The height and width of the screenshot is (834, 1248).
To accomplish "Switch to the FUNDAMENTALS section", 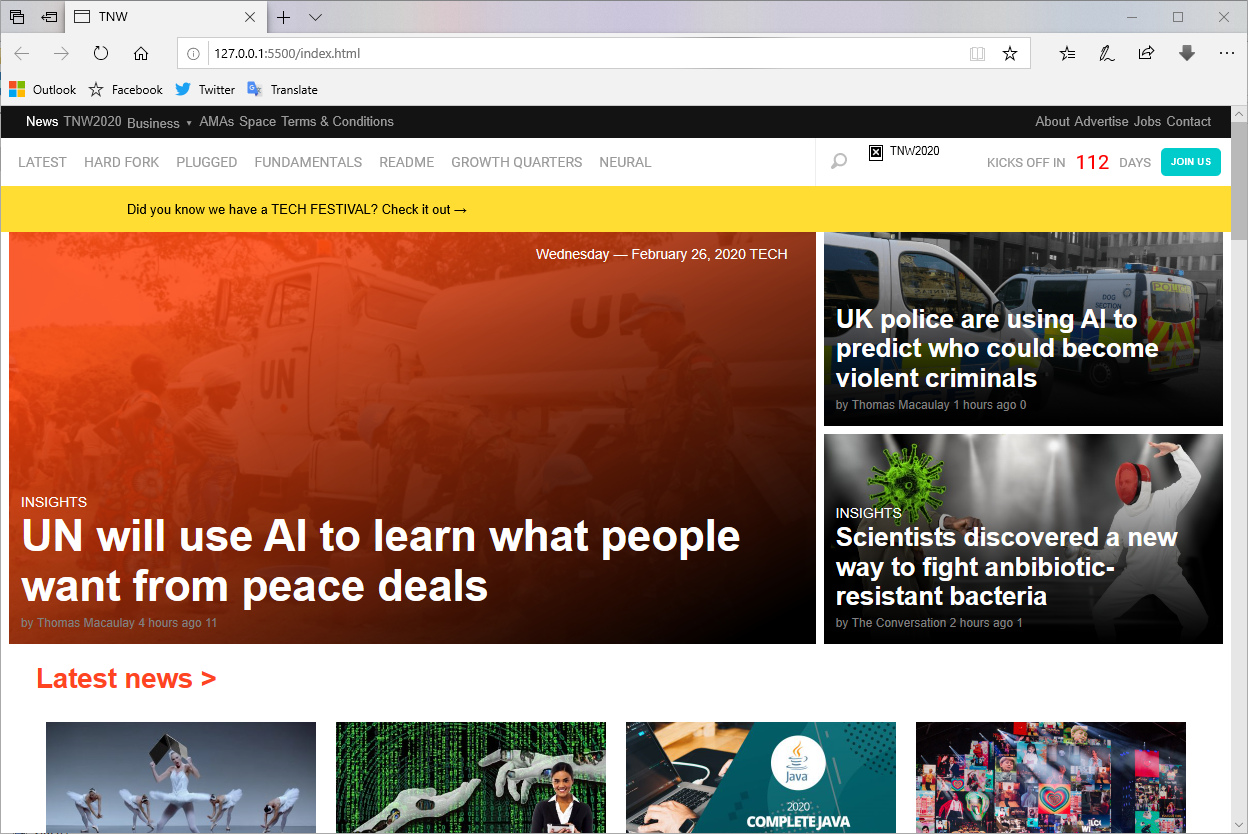I will pyautogui.click(x=308, y=162).
